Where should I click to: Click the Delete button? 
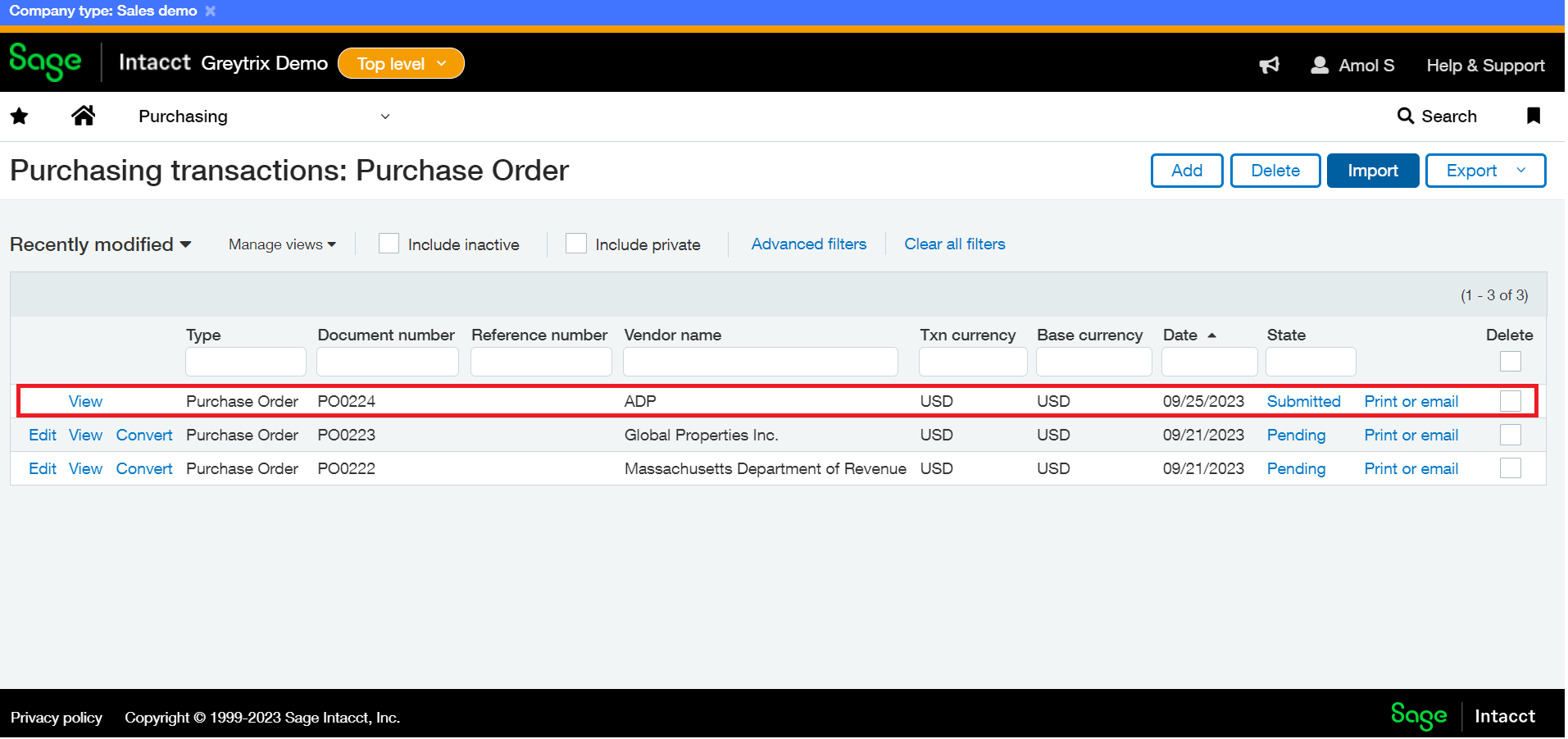pos(1275,171)
